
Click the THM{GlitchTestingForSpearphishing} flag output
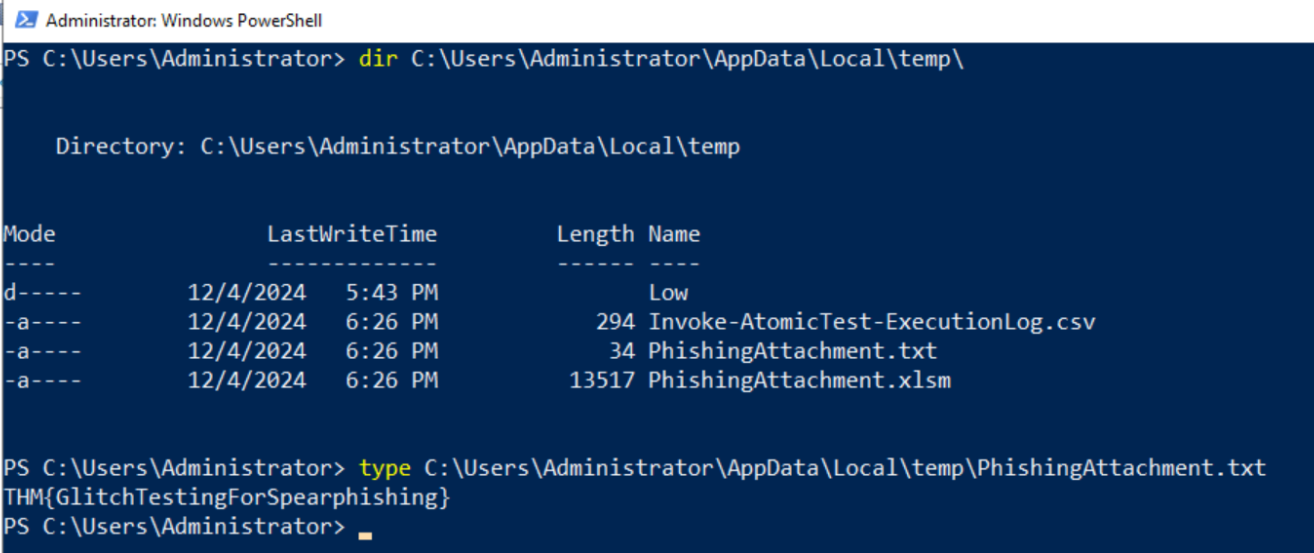(227, 497)
